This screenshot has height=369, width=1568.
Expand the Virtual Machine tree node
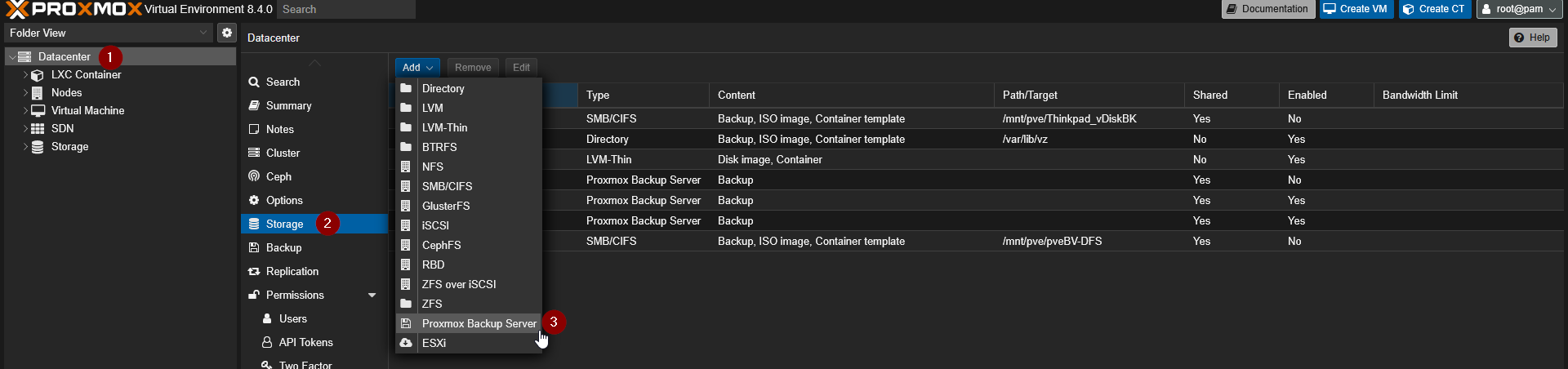coord(25,111)
